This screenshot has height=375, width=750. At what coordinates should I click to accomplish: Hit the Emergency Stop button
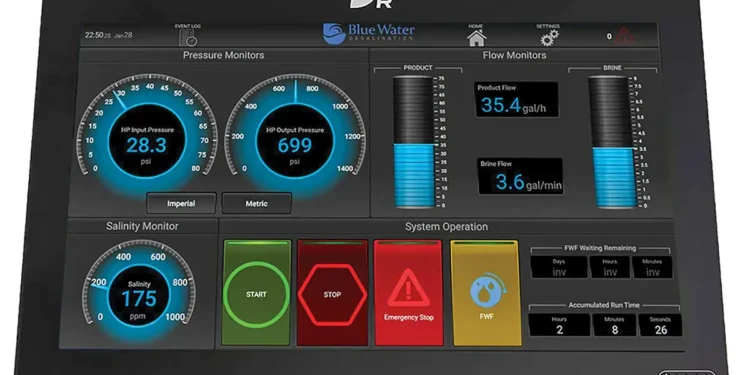(x=408, y=293)
